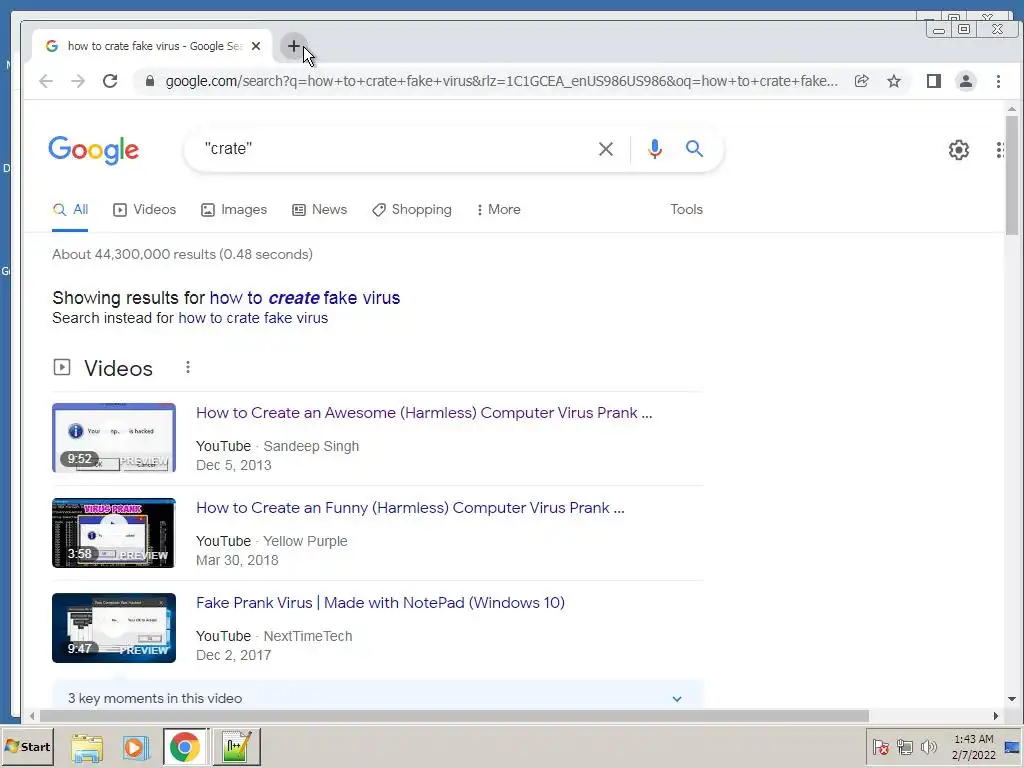This screenshot has width=1024, height=768.
Task: Open 'How to Create an Awesome (Harmless)' video
Action: pyautogui.click(x=424, y=413)
